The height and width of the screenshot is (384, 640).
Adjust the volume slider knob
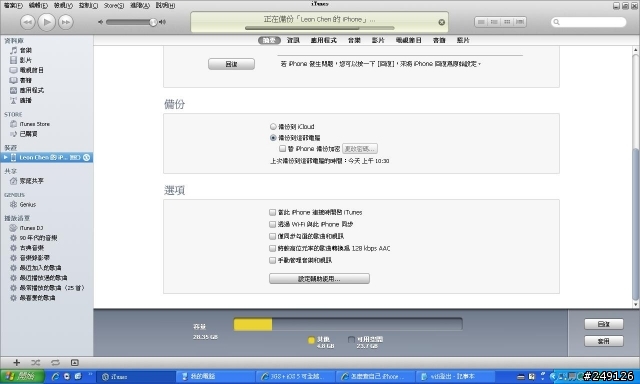[x=153, y=22]
